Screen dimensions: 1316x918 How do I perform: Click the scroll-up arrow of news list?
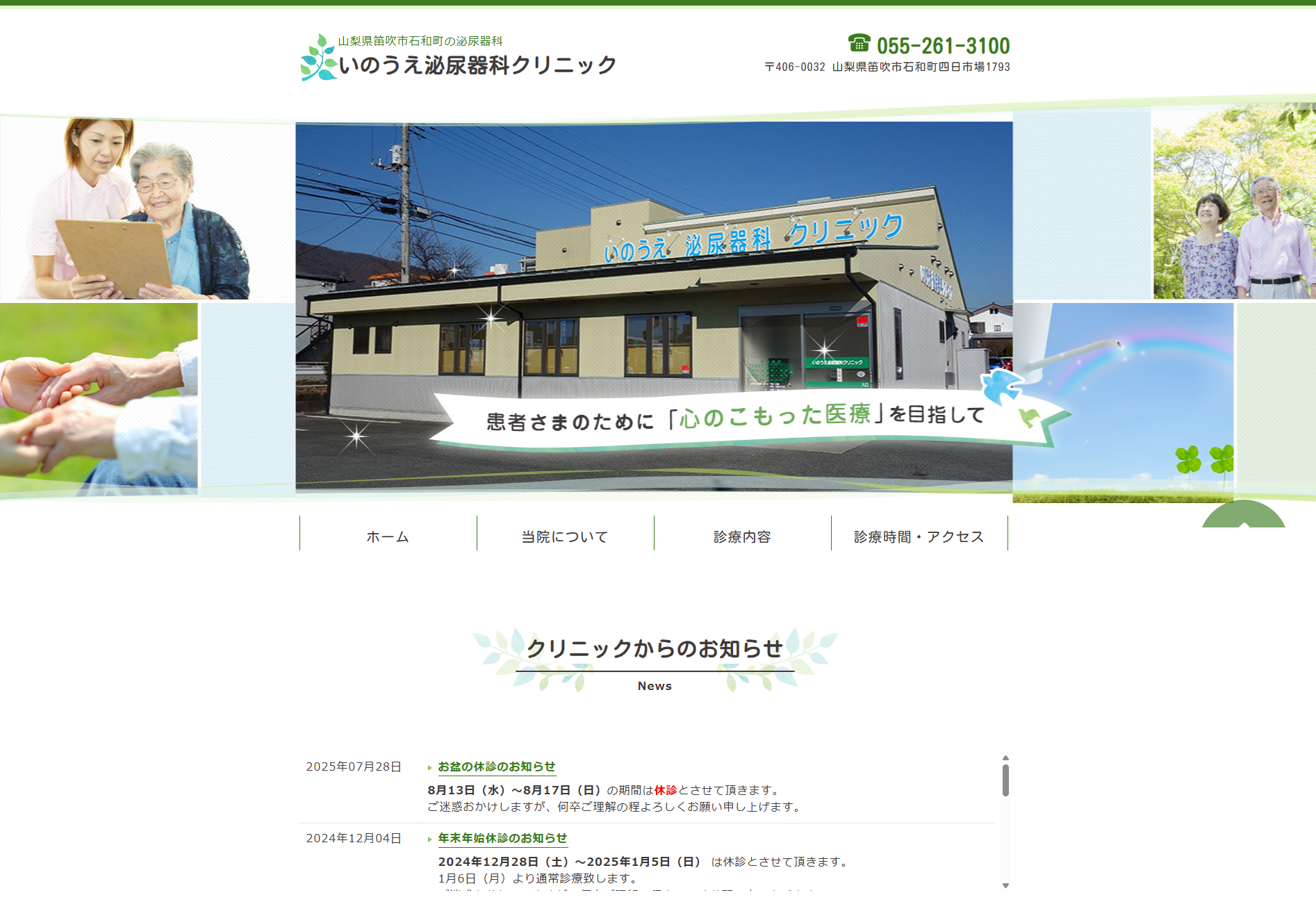click(1005, 758)
